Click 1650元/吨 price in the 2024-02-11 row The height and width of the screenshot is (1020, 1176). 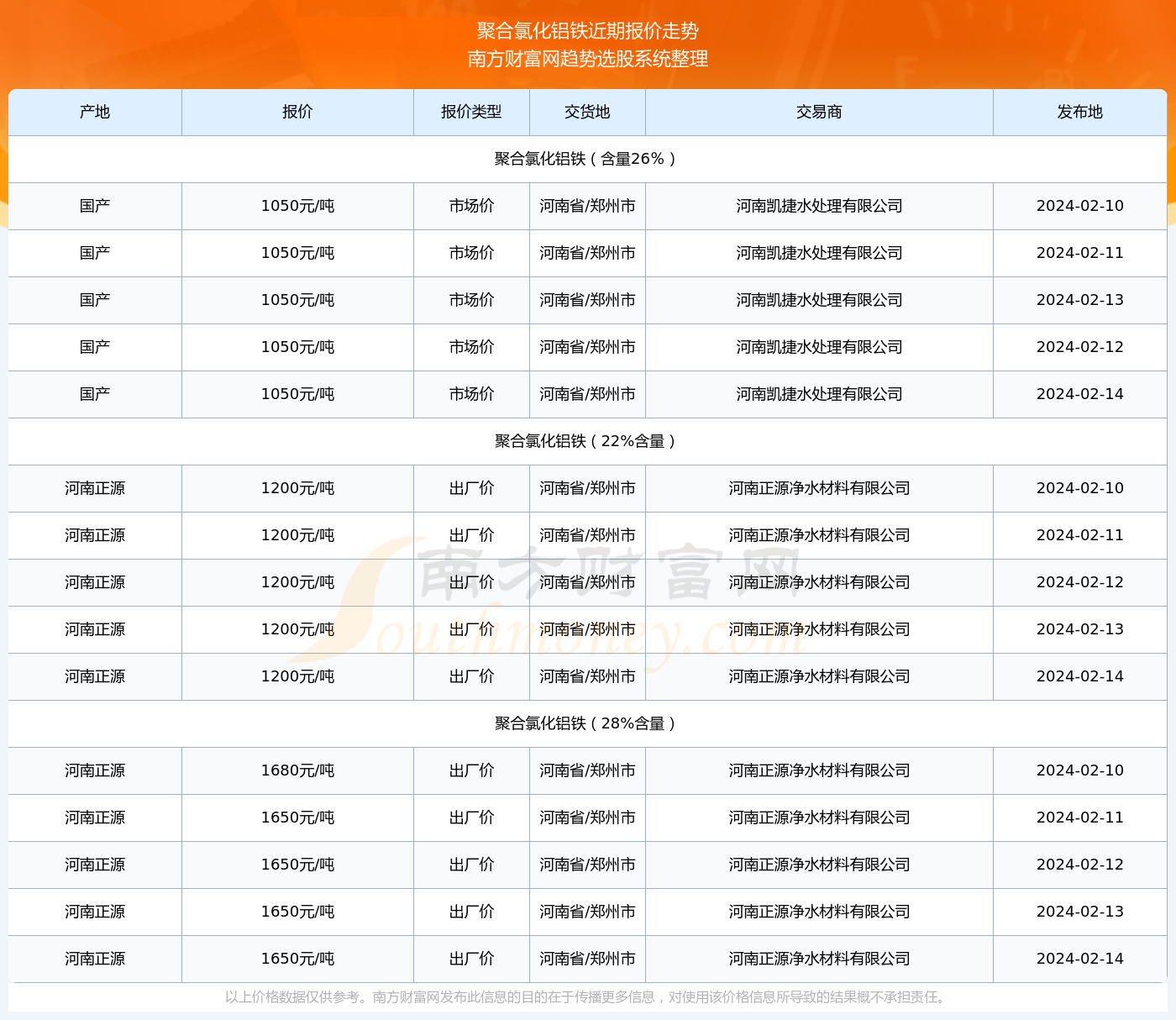pyautogui.click(x=297, y=818)
